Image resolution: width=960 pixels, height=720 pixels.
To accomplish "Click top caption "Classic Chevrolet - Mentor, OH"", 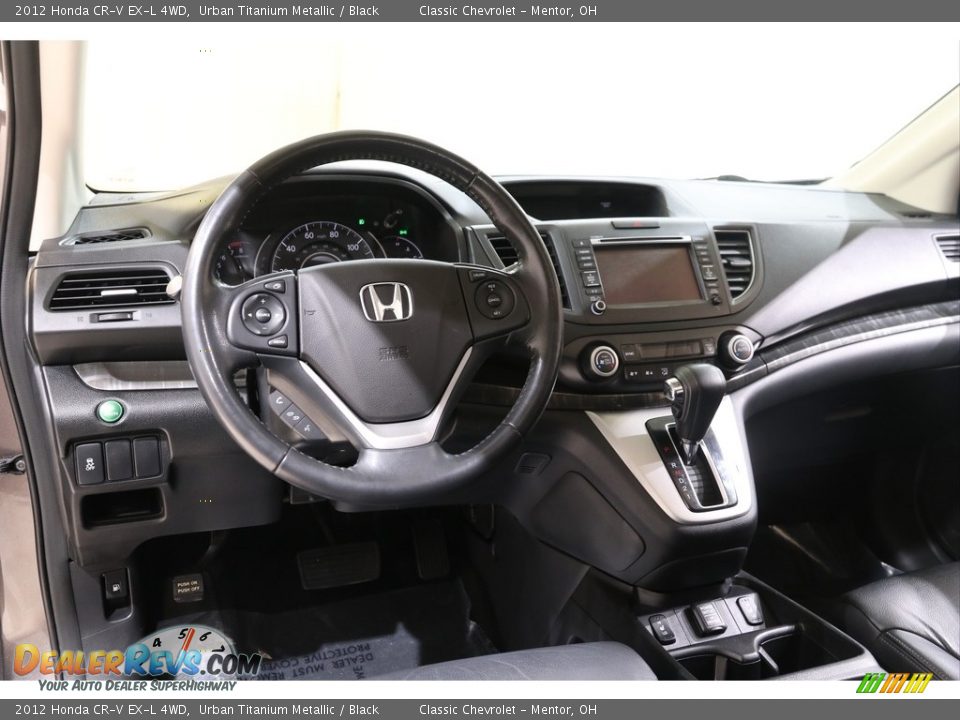I will tap(508, 10).
